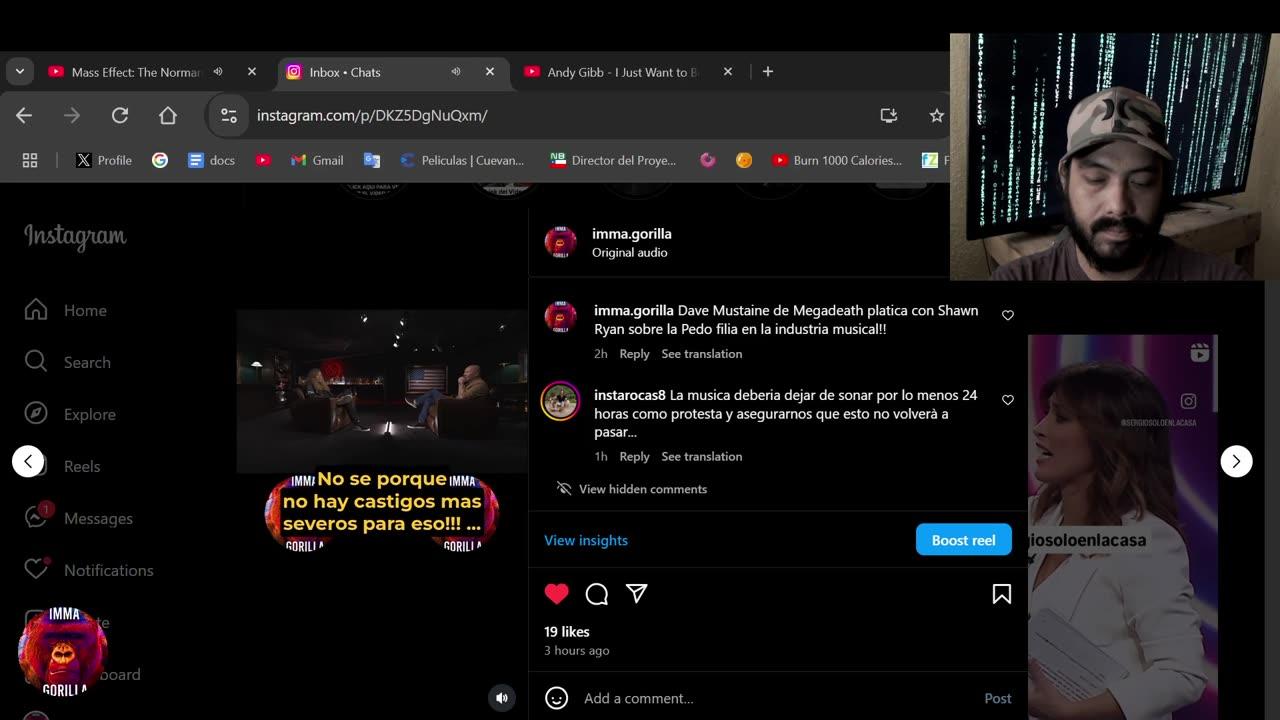This screenshot has height=720, width=1280.
Task: Go to Instagram Home
Action: point(66,310)
